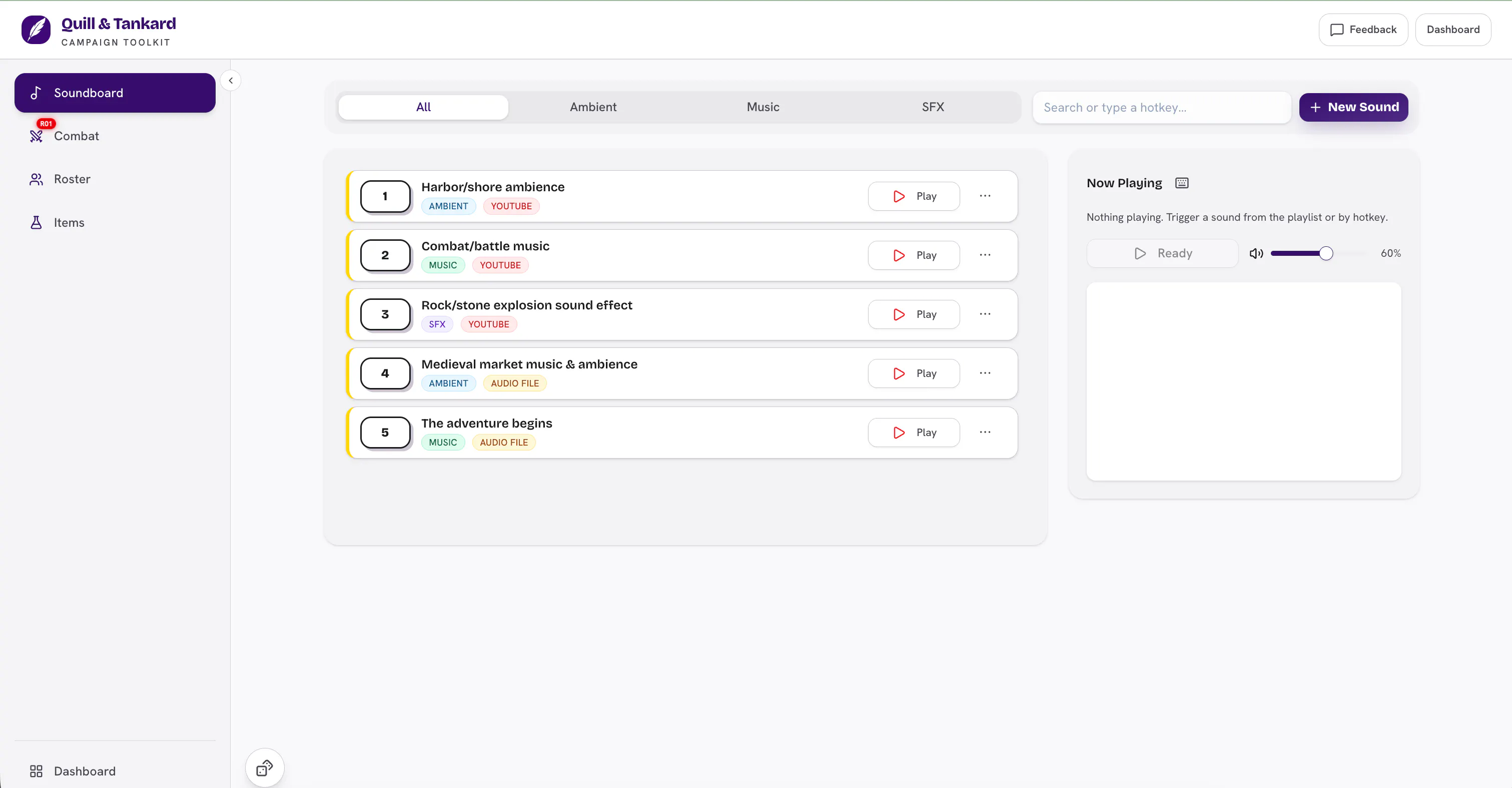Click the Rock/stone explosion sound effect title
The height and width of the screenshot is (788, 1512).
(x=526, y=305)
